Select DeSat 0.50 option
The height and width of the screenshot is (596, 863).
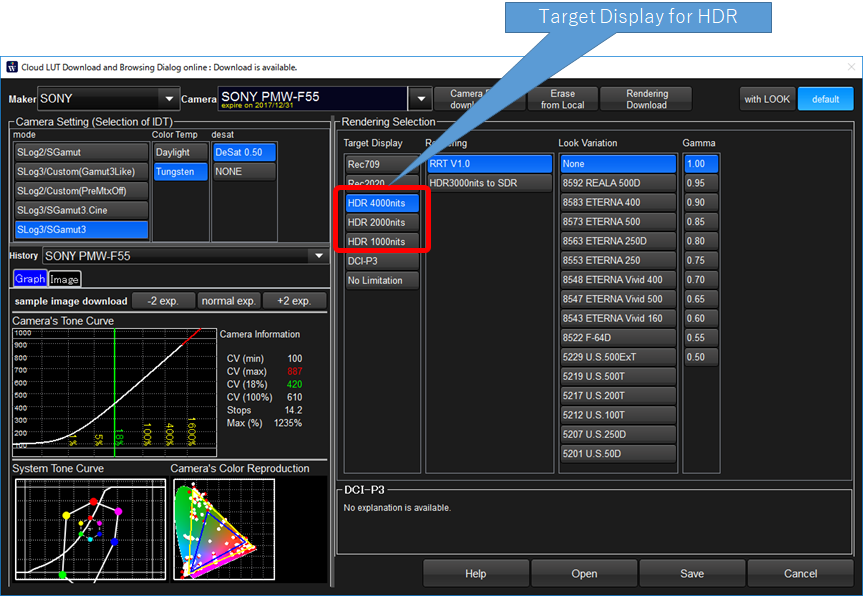pyautogui.click(x=244, y=152)
